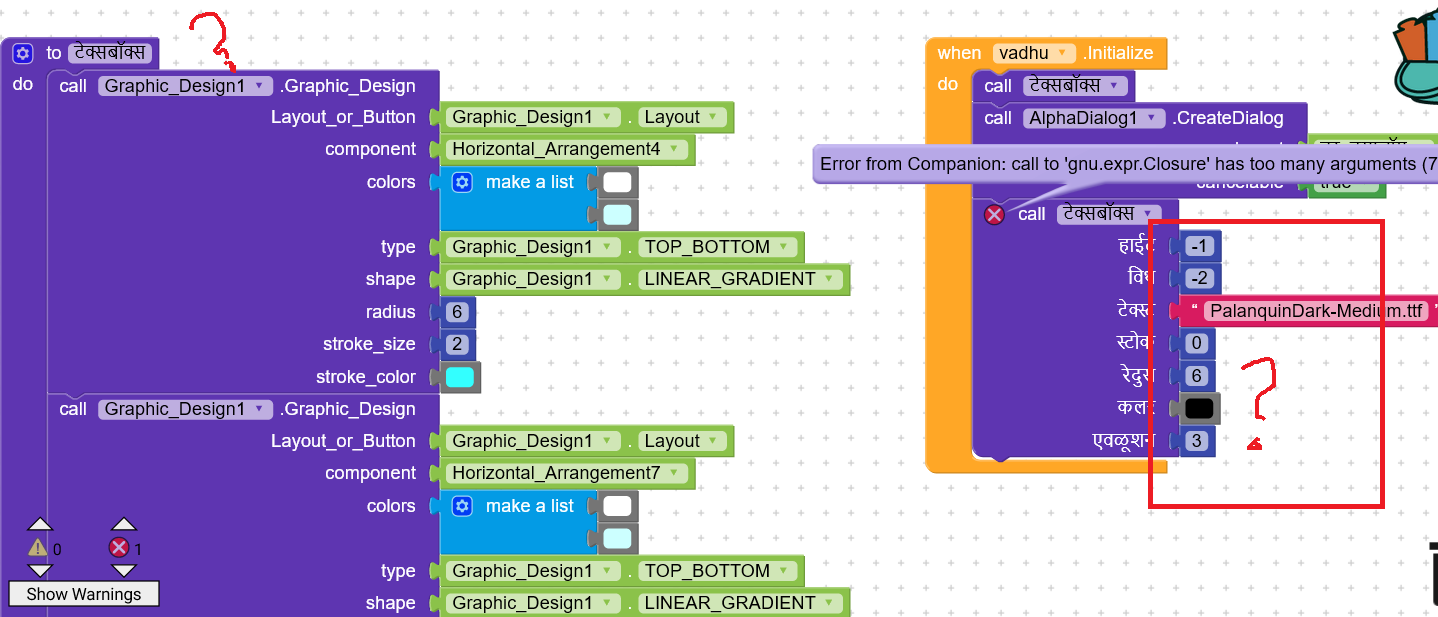This screenshot has height=617, width=1438.
Task: Click the yellow warning triangle indicator
Action: 38,547
